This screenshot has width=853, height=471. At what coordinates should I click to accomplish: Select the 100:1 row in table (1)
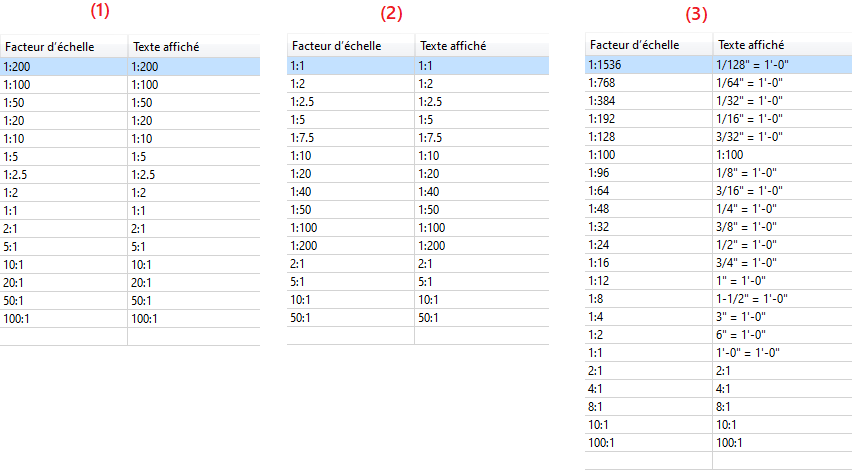[x=130, y=318]
